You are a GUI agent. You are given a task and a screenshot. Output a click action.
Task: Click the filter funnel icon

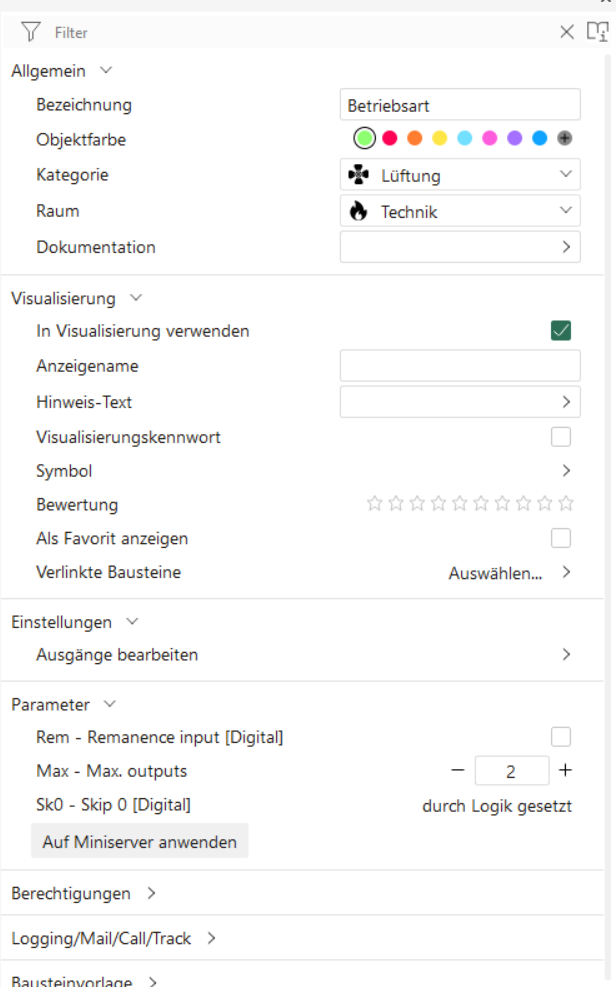(x=29, y=31)
